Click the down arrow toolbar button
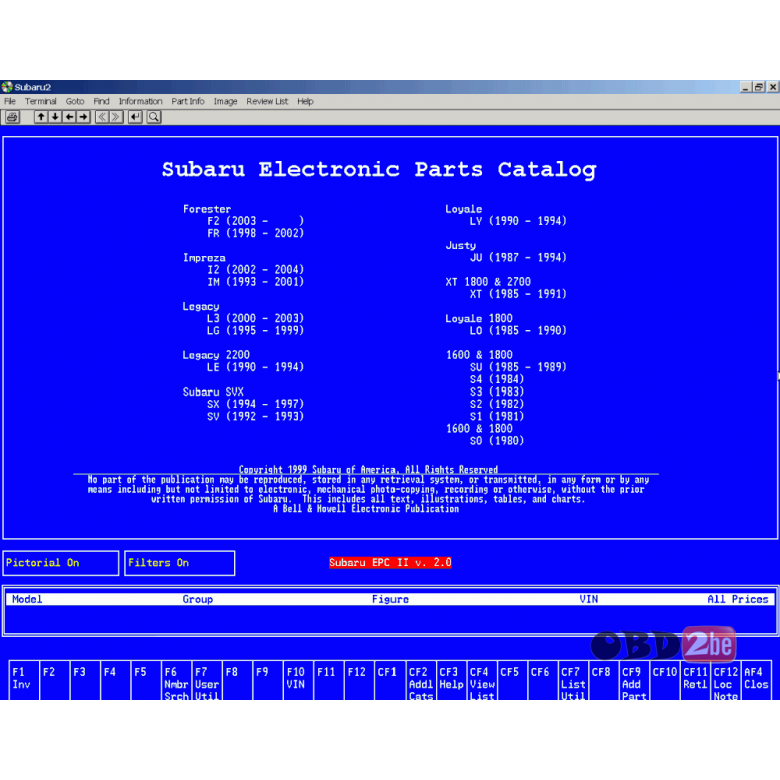 click(55, 117)
